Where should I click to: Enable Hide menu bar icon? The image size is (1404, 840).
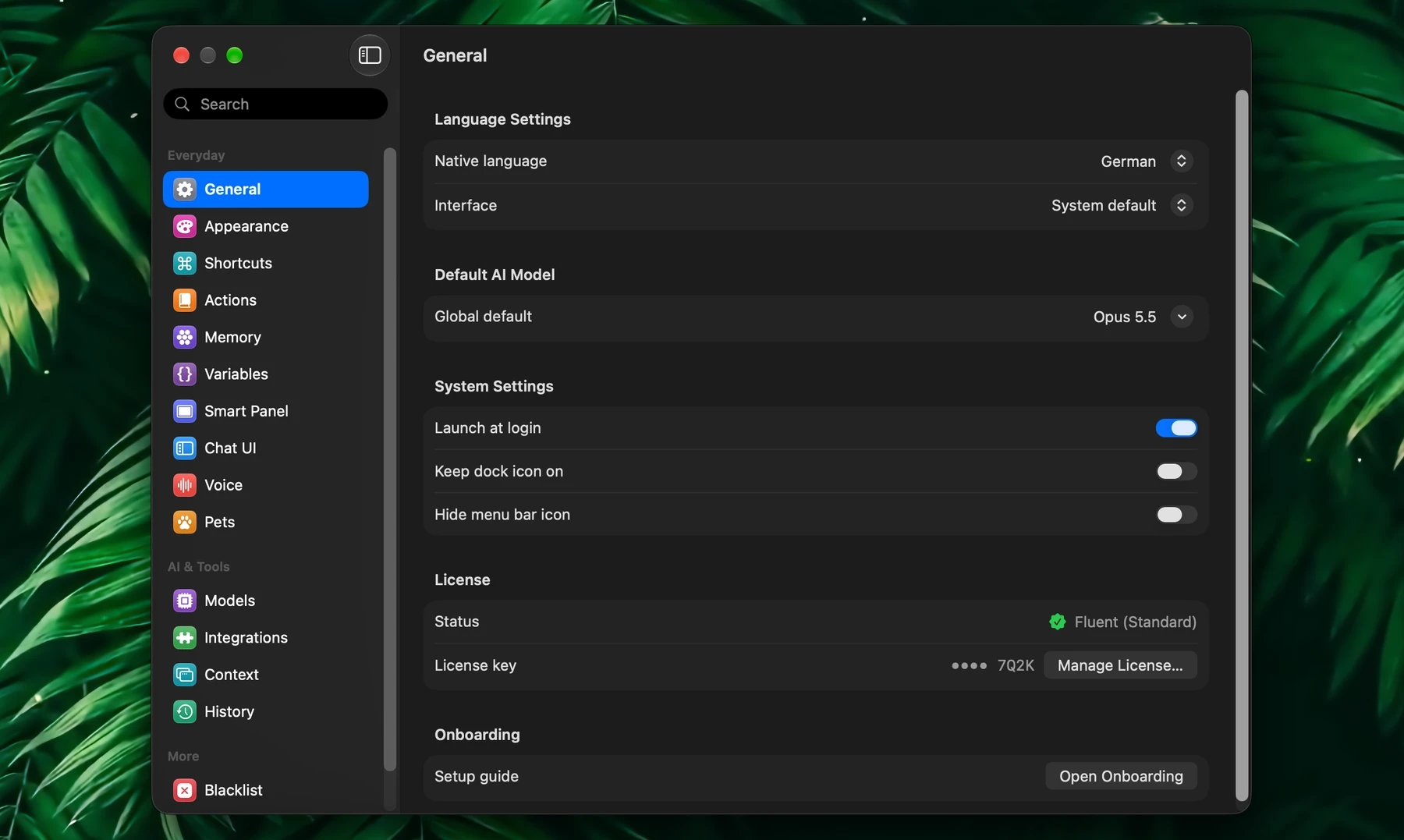click(x=1176, y=515)
